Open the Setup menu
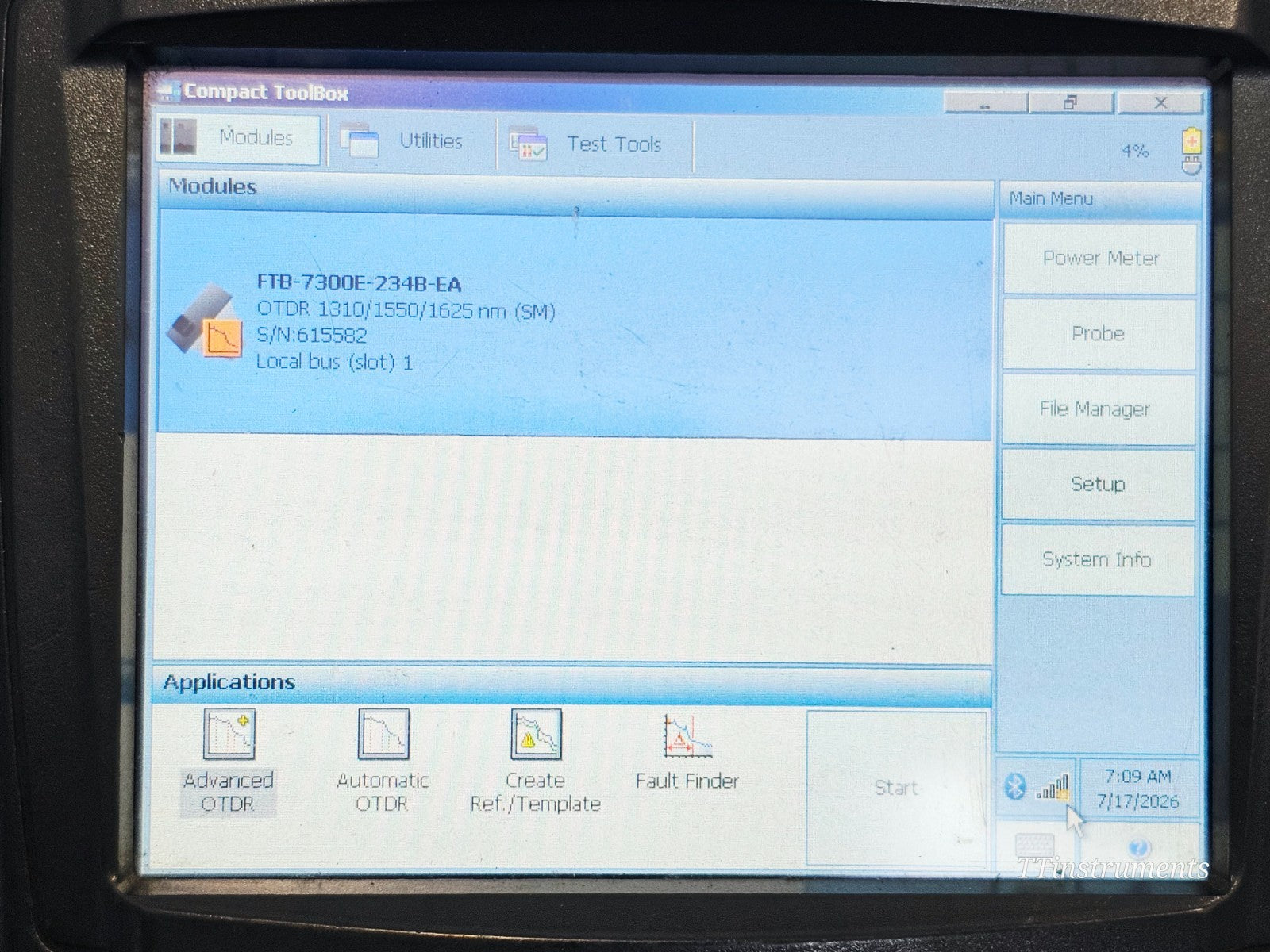 pyautogui.click(x=1098, y=484)
